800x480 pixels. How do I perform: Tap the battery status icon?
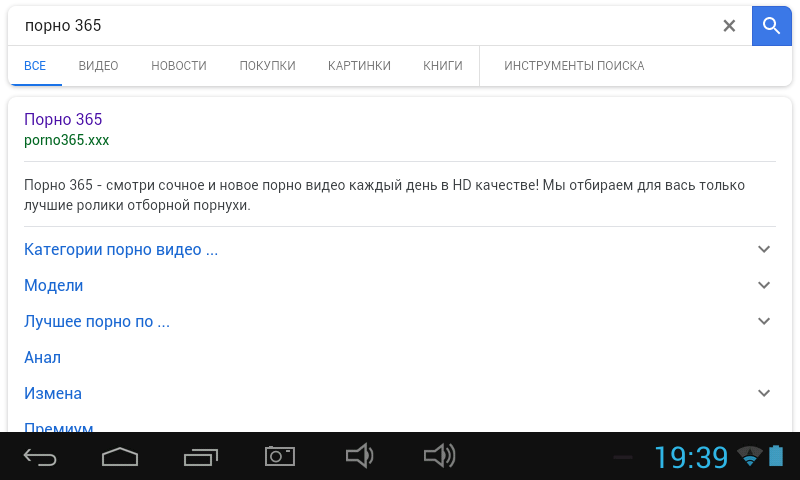click(776, 456)
